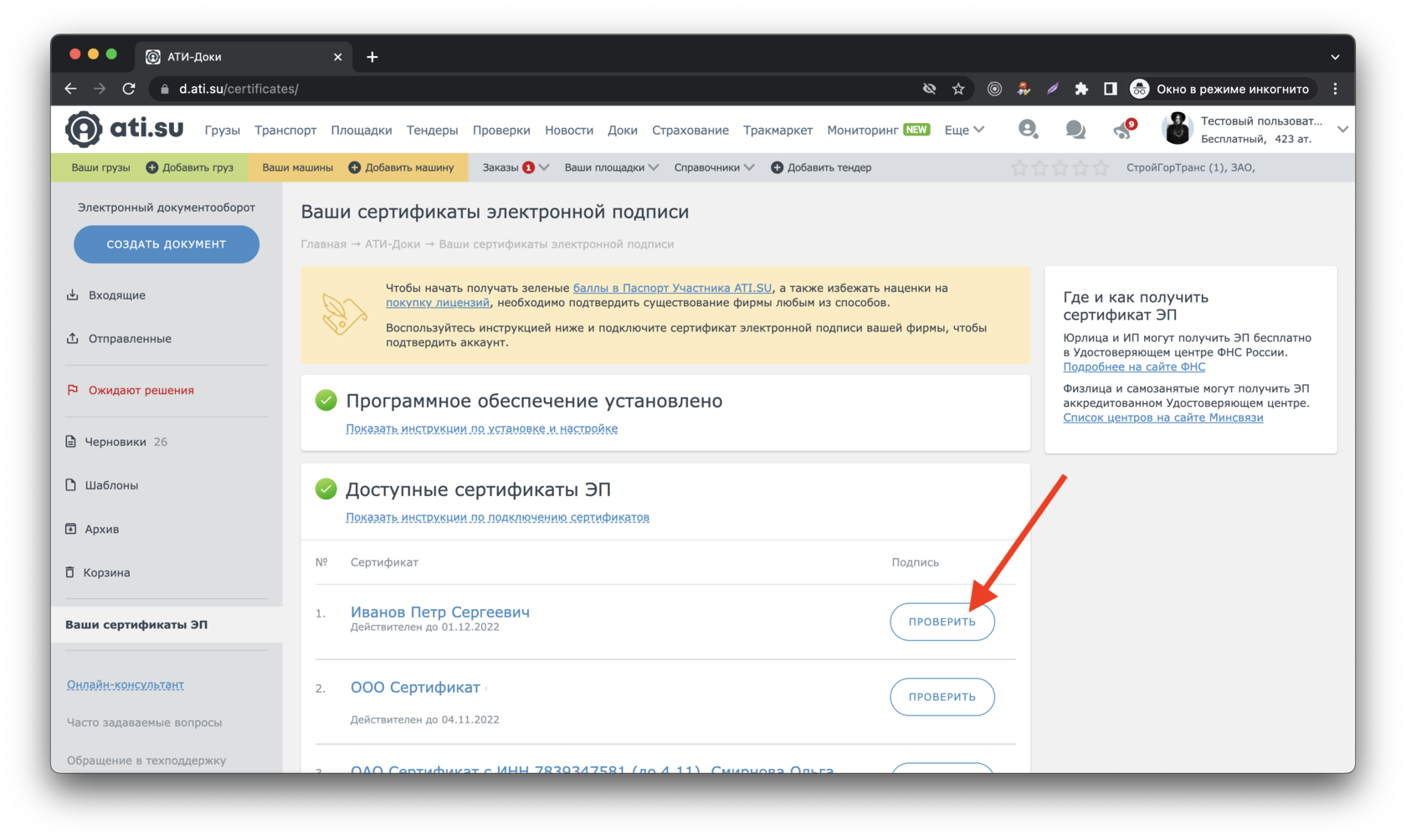The image size is (1406, 840).
Task: Click the ati.su logo
Action: tap(124, 129)
